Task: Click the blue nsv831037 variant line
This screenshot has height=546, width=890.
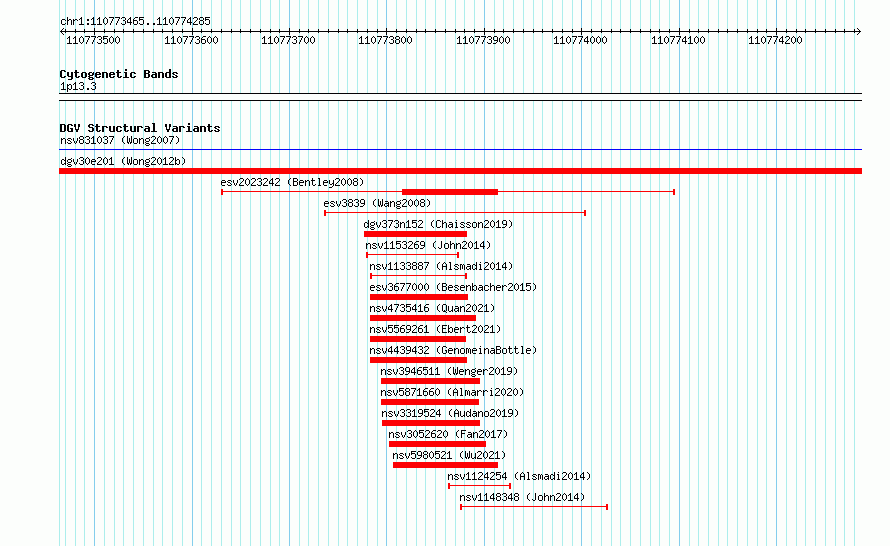Action: (x=460, y=150)
